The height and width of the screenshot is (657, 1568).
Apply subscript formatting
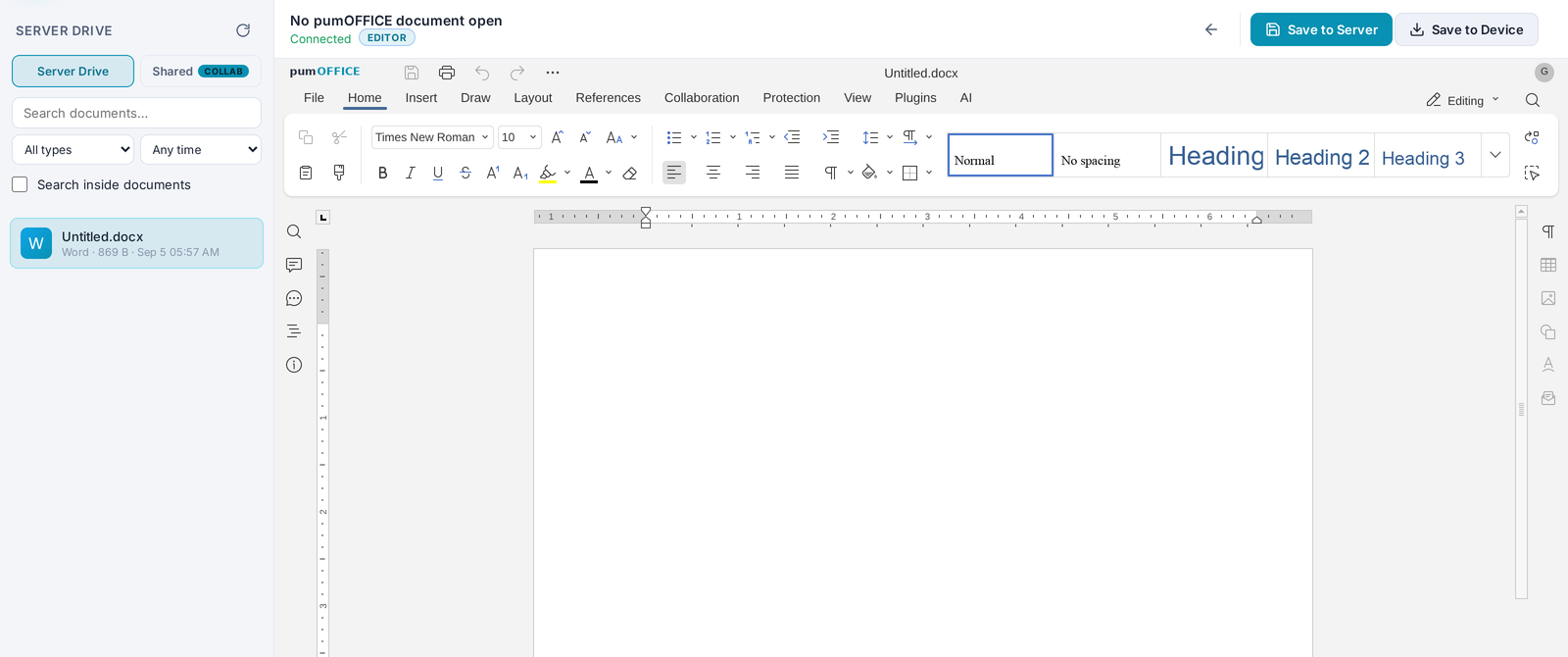point(520,173)
